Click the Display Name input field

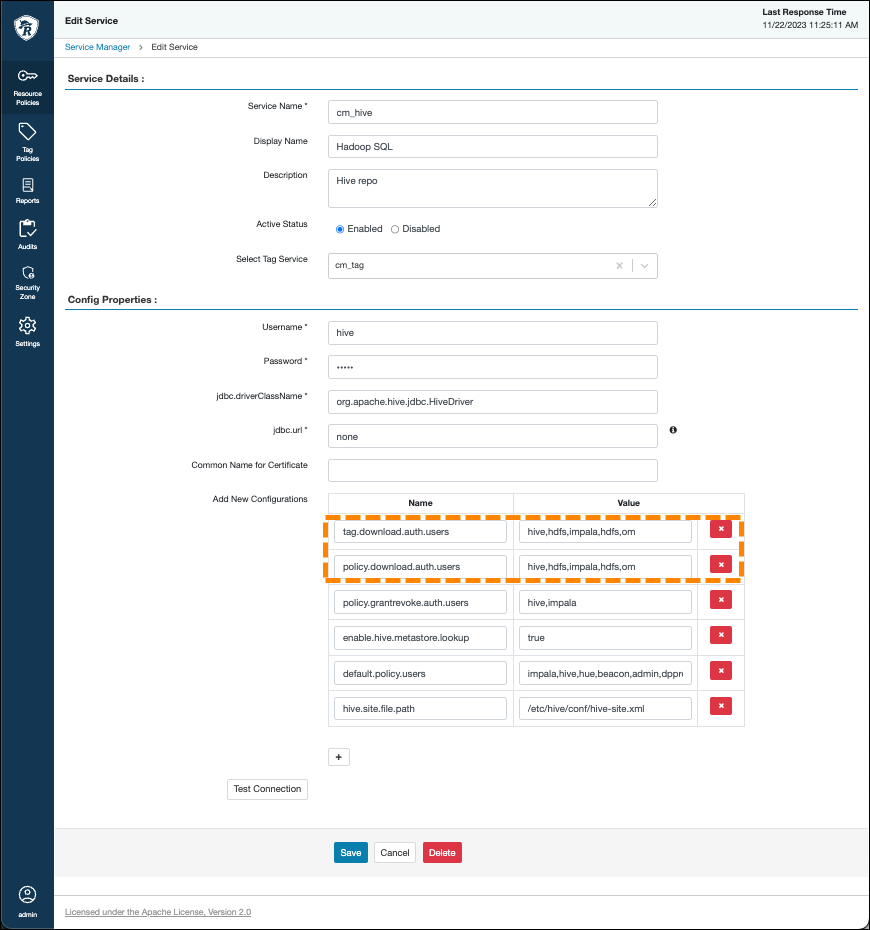click(x=492, y=146)
